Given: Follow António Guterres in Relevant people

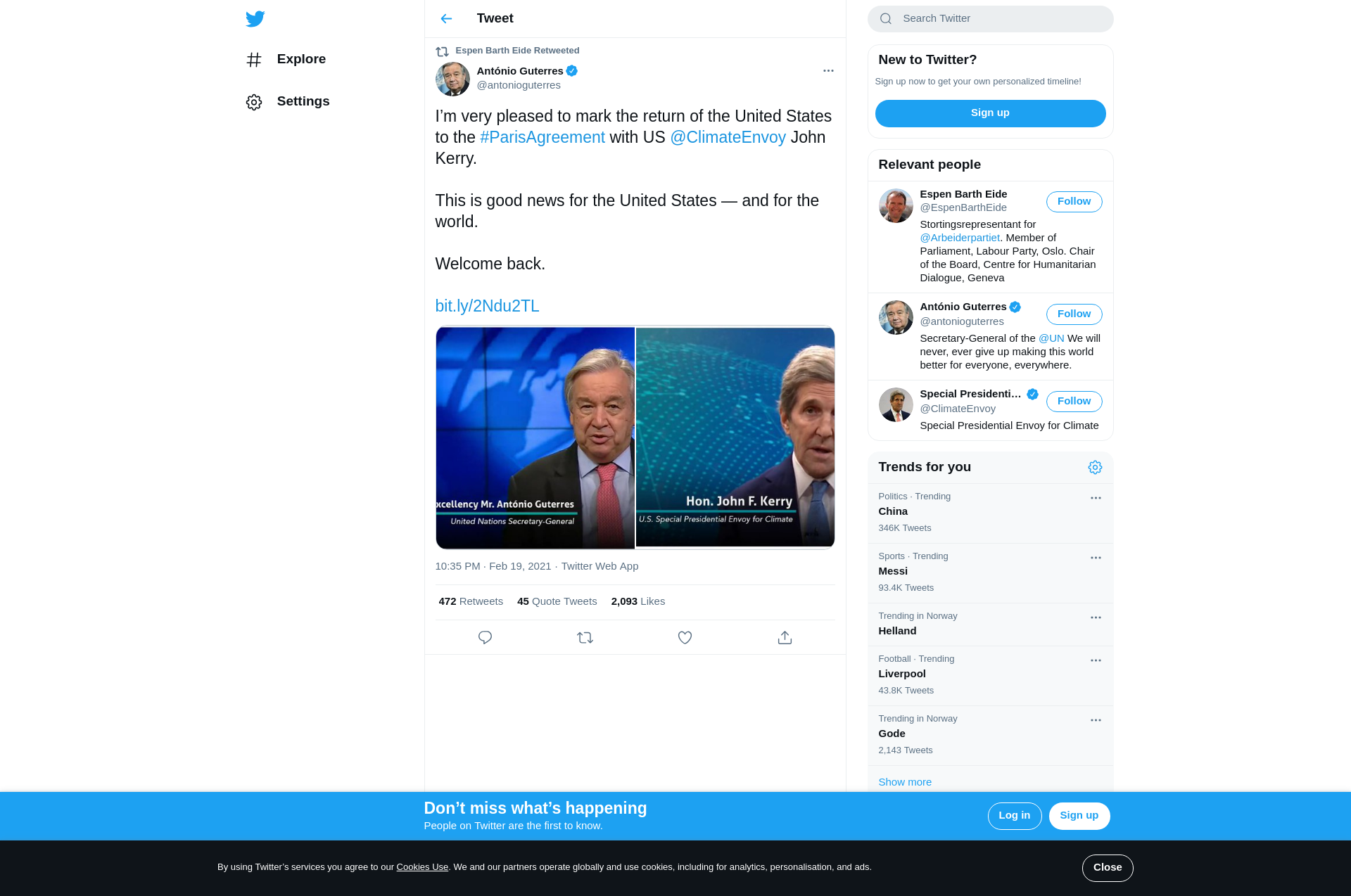Looking at the screenshot, I should (1074, 314).
